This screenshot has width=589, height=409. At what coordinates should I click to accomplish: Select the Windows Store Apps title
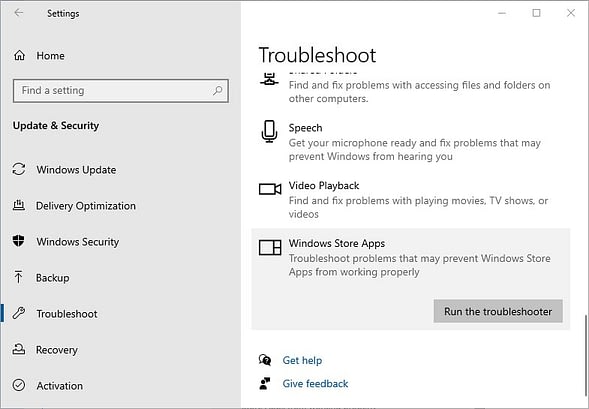(337, 243)
